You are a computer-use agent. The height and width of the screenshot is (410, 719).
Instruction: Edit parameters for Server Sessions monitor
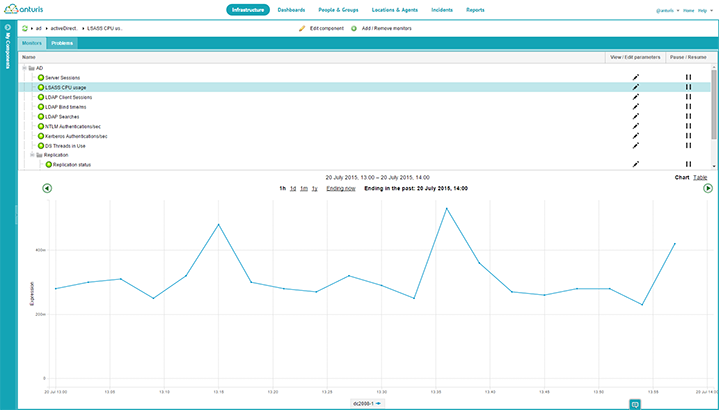[635, 77]
